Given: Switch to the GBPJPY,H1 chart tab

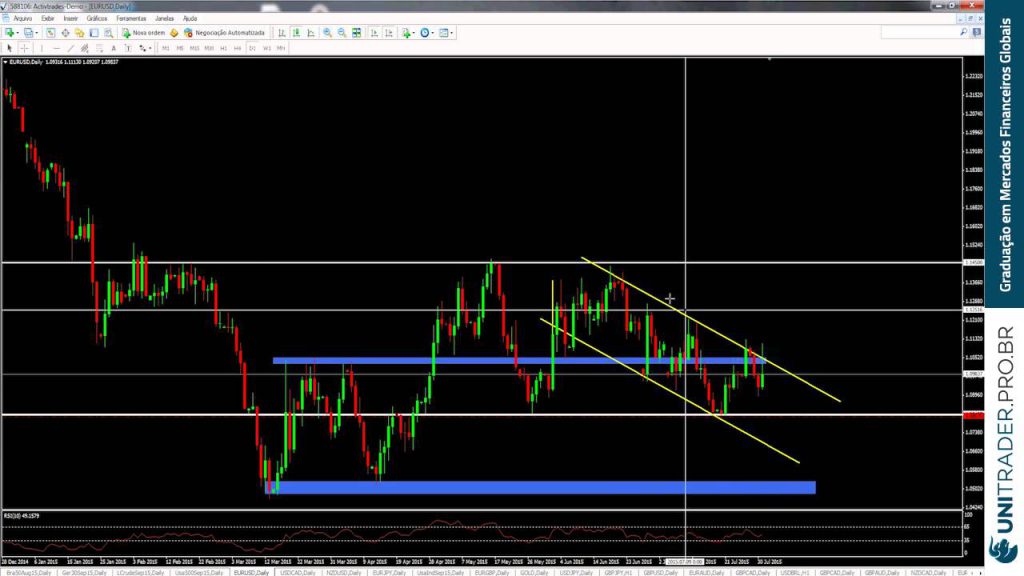Looking at the screenshot, I should tap(618, 573).
